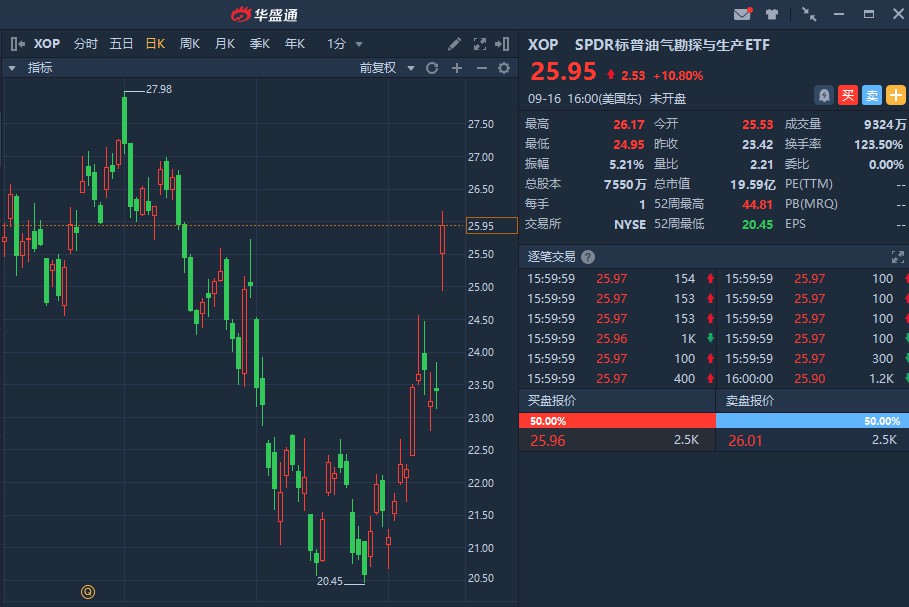
Task: Set a price alert bell
Action: [x=824, y=95]
